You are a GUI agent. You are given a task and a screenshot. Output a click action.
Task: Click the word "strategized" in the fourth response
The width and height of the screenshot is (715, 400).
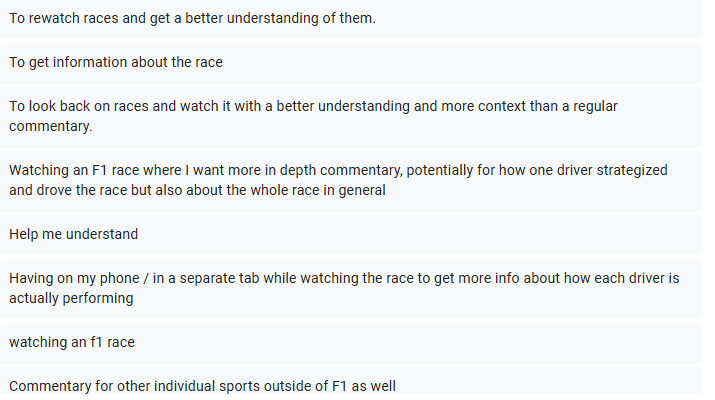point(630,171)
